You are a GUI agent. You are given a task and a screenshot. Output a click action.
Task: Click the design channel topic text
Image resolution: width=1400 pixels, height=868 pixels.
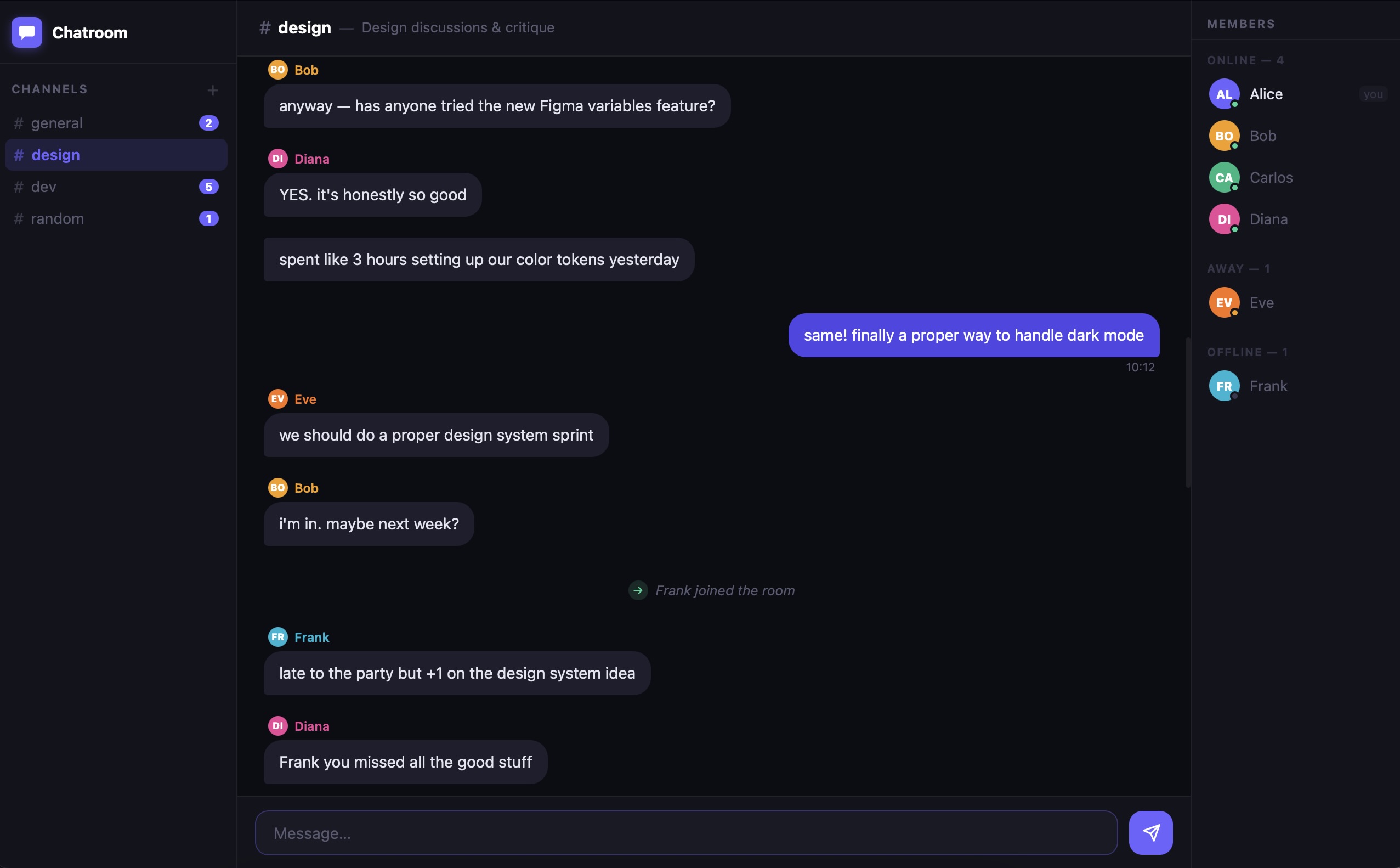coord(457,27)
